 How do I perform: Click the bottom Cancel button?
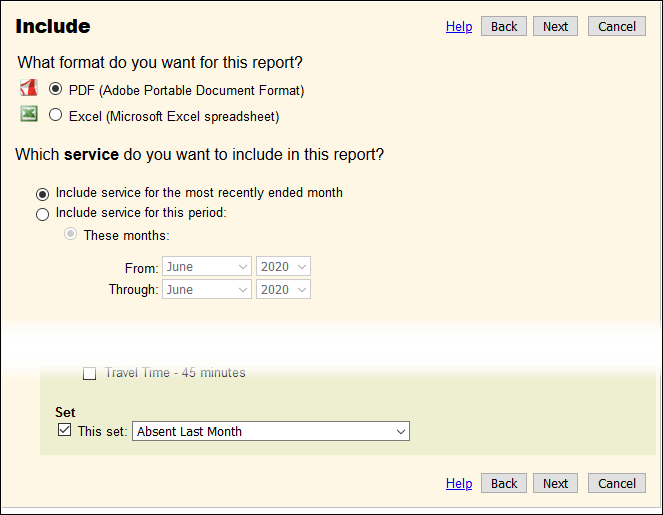tap(616, 483)
